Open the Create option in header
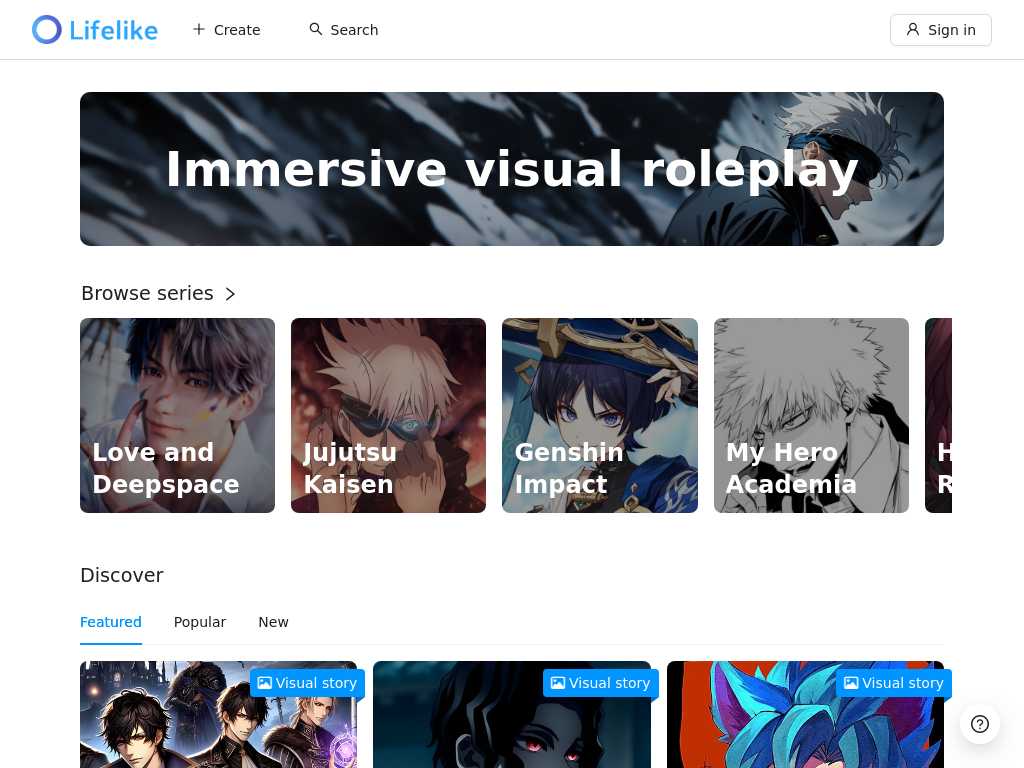The width and height of the screenshot is (1024, 768). coord(227,30)
